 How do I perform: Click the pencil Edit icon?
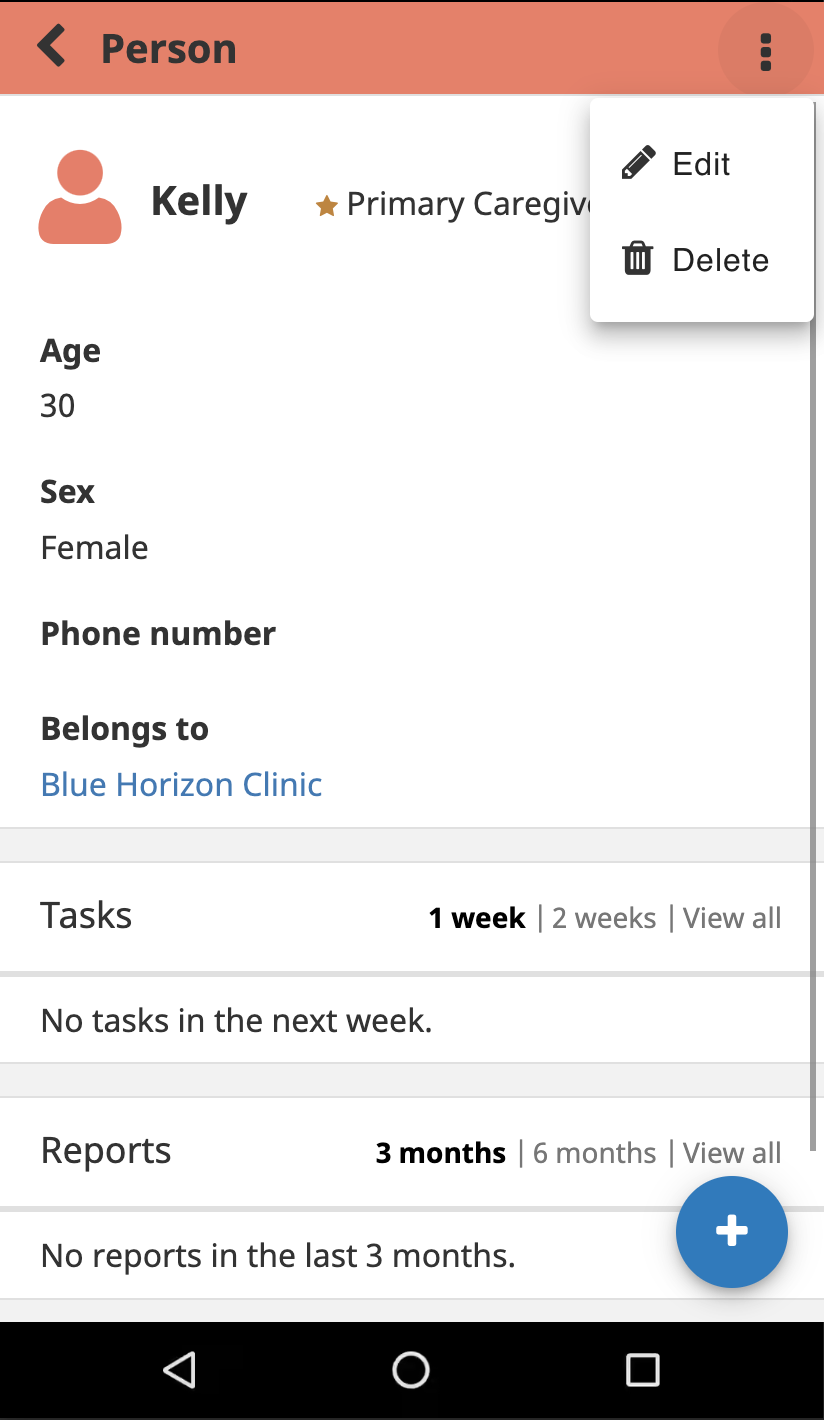pyautogui.click(x=638, y=163)
